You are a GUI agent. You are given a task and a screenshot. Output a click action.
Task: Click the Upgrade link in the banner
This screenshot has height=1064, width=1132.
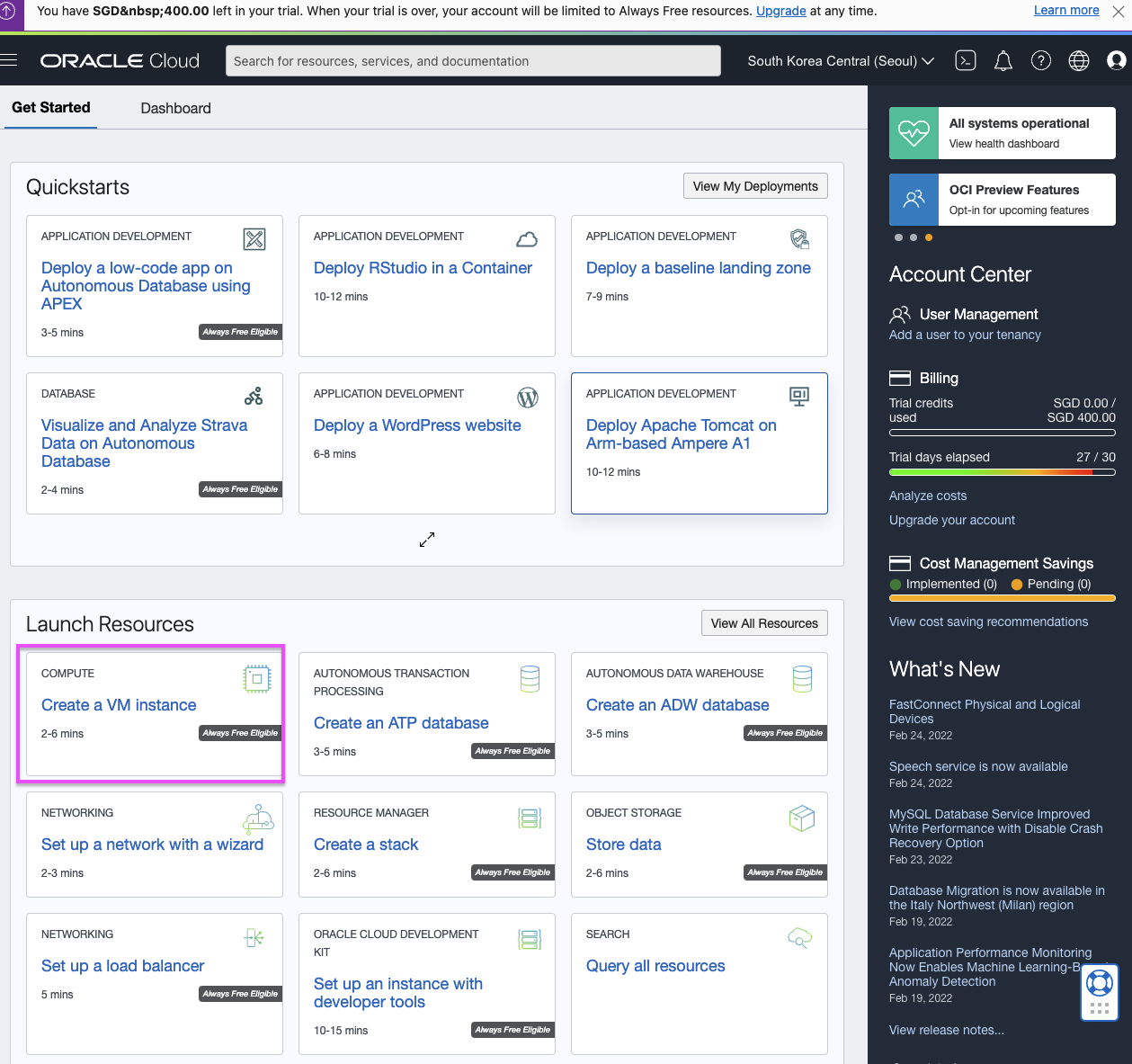pos(781,11)
